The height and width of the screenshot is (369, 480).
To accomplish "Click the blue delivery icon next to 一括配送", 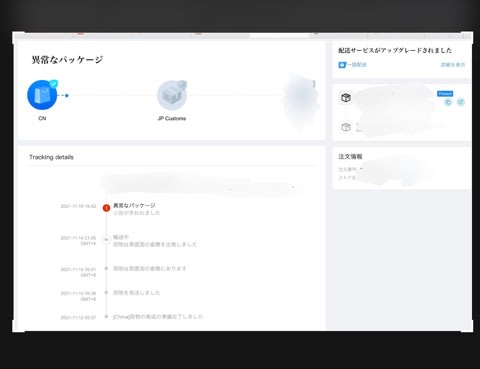I will (342, 65).
